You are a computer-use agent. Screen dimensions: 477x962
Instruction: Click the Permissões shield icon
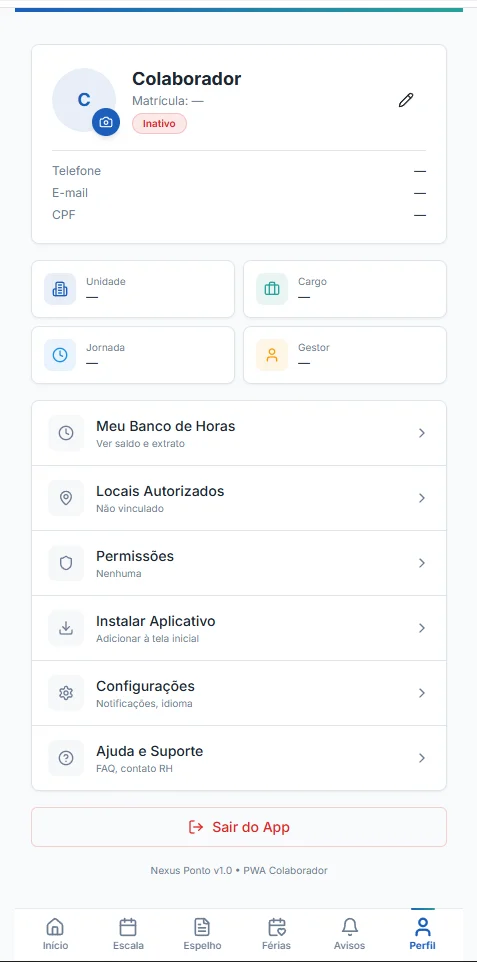point(66,563)
